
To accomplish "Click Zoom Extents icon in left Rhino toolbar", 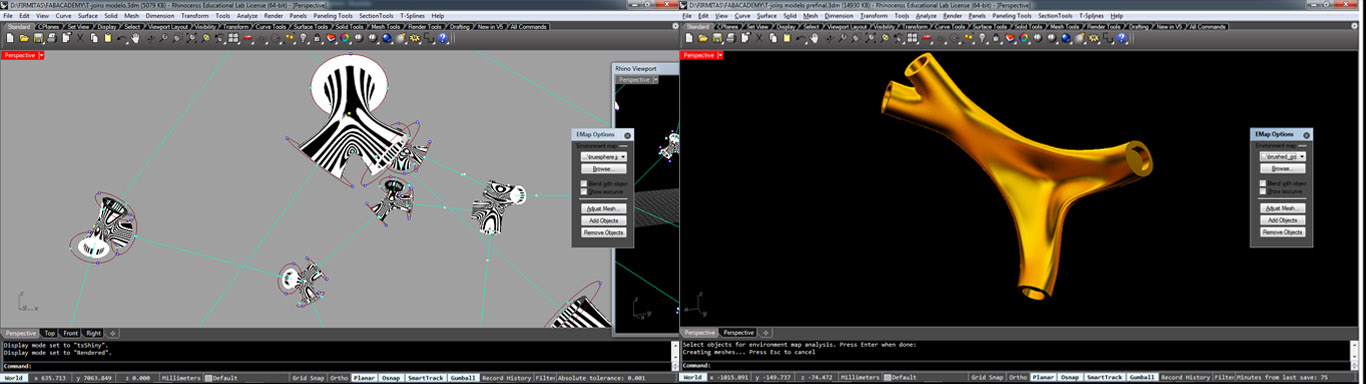I will coord(192,37).
